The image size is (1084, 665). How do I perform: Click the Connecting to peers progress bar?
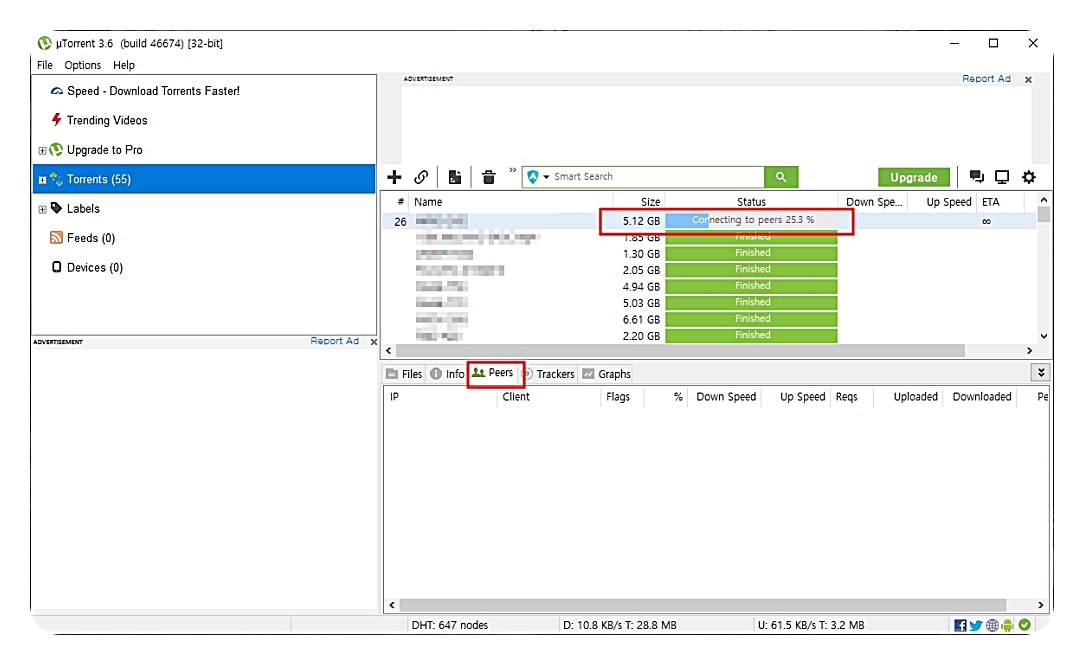coord(751,220)
